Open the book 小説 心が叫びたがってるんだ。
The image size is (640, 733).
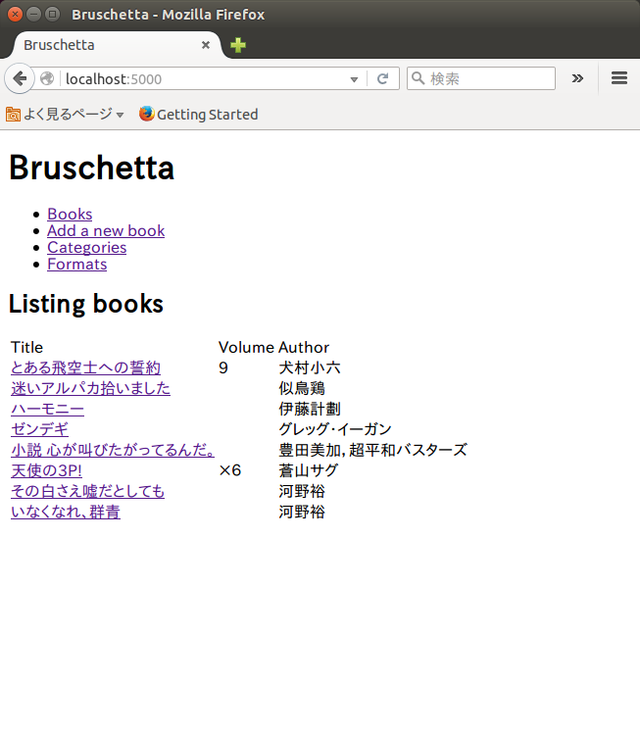113,450
